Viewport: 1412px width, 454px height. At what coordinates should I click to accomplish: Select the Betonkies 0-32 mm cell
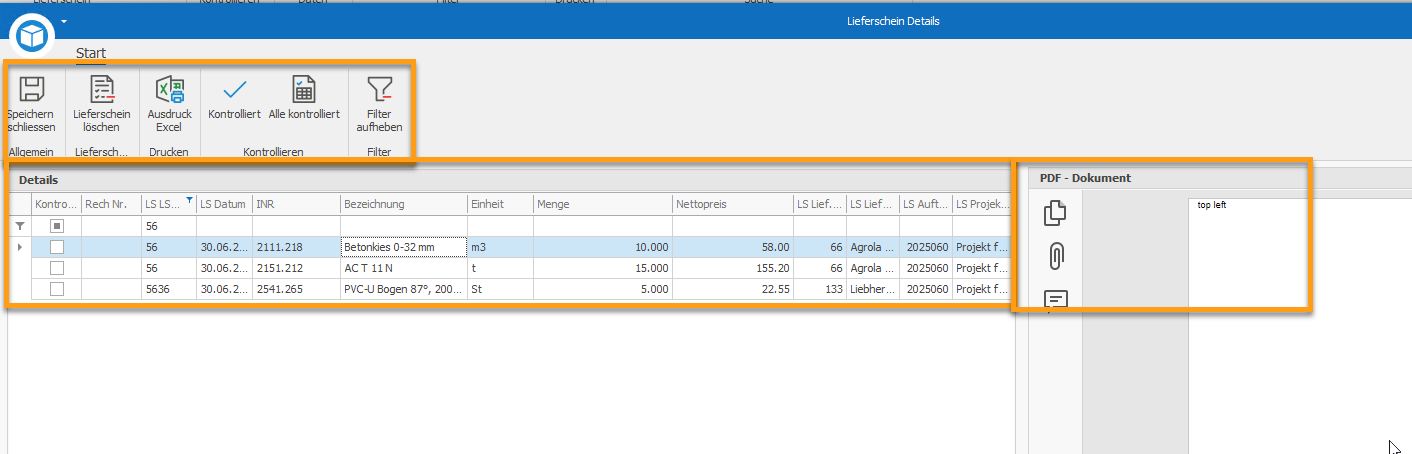coord(404,247)
